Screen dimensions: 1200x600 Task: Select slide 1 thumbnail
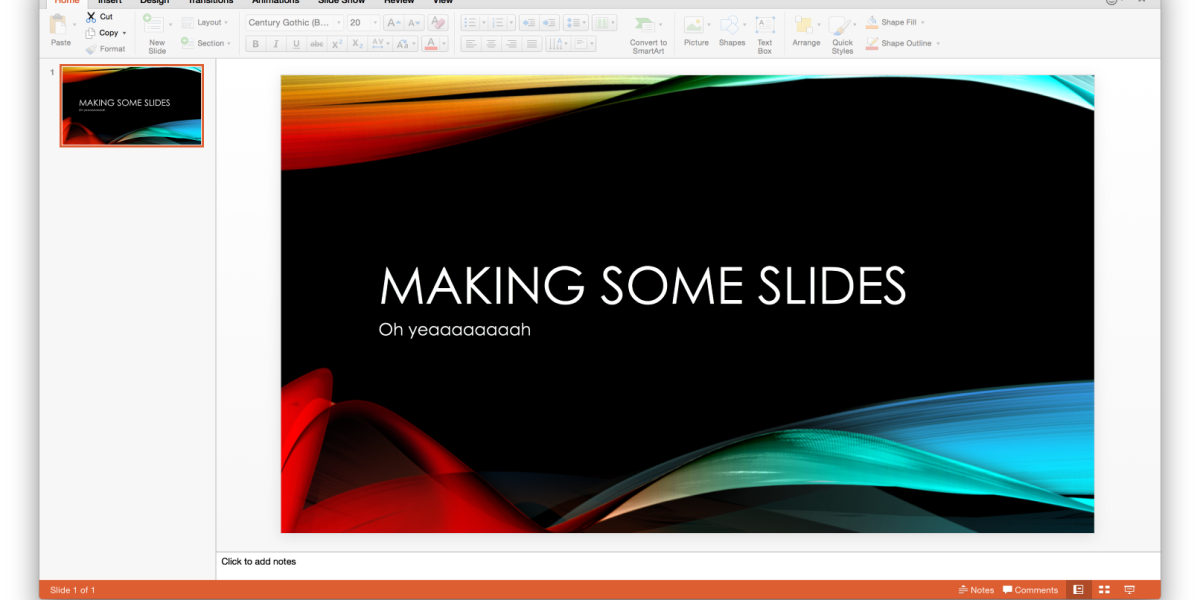point(132,106)
